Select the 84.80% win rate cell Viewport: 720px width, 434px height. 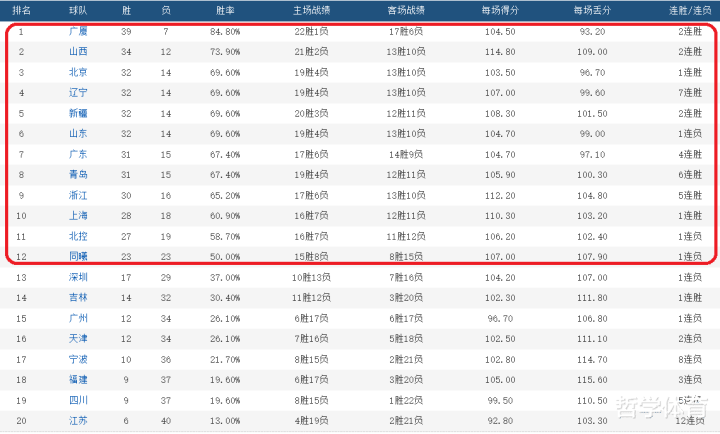225,32
